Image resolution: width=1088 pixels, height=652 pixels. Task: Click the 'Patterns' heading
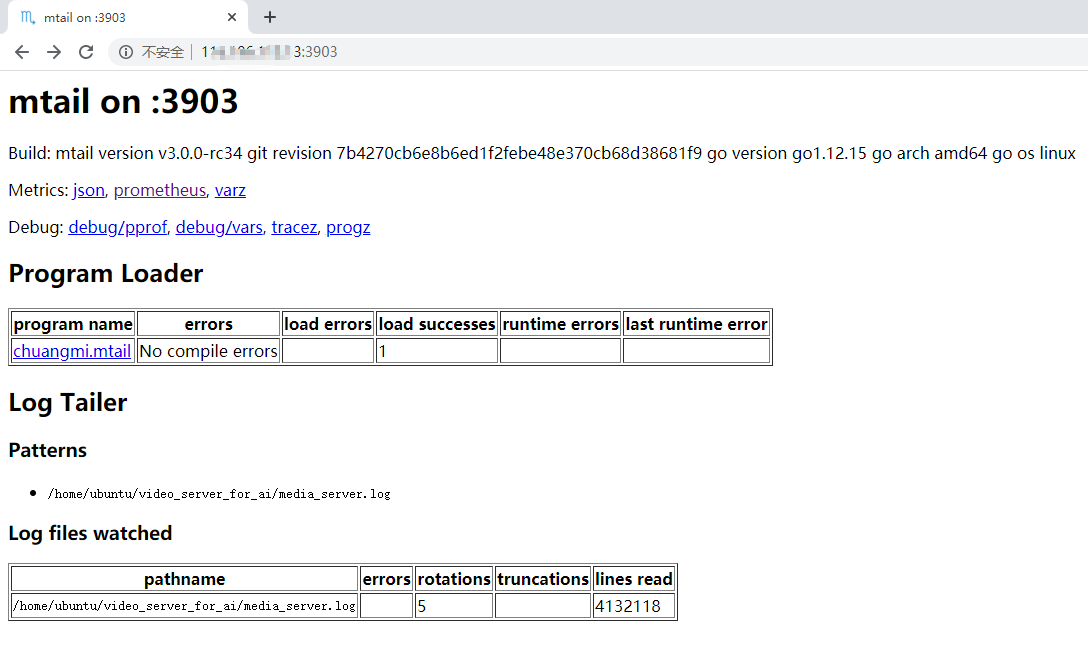[x=48, y=451]
